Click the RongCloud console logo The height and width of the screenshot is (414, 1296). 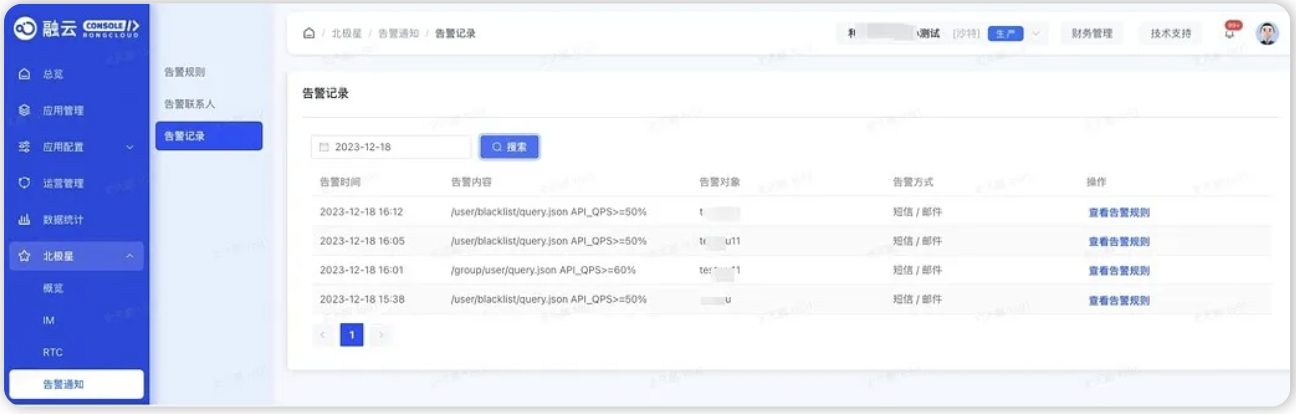(x=77, y=30)
